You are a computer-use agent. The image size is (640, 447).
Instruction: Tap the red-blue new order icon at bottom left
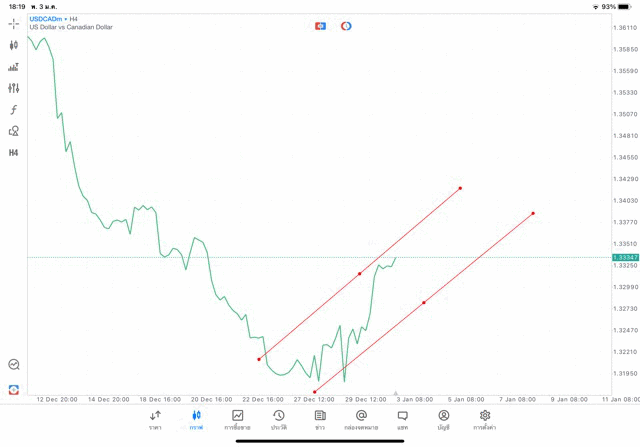click(x=14, y=389)
